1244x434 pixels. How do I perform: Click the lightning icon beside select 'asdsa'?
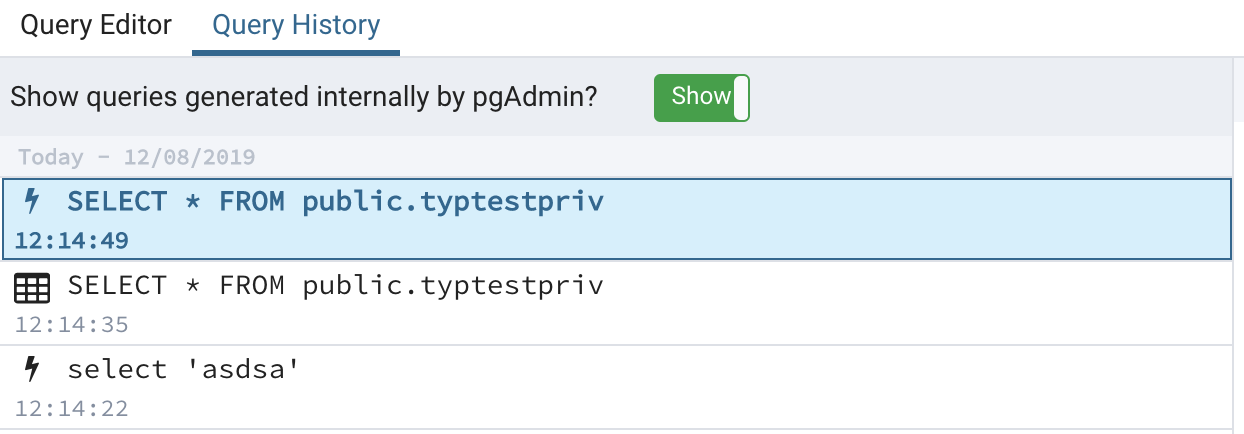click(x=32, y=370)
